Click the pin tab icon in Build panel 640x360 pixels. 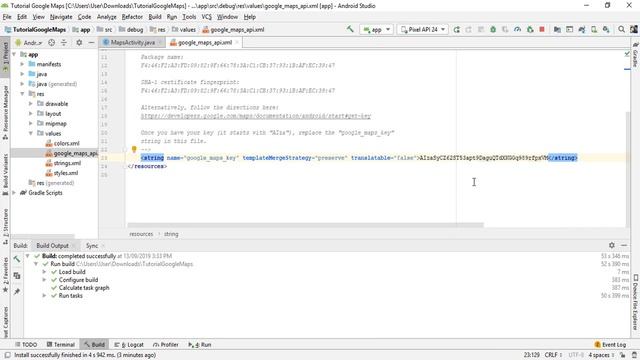17,291
